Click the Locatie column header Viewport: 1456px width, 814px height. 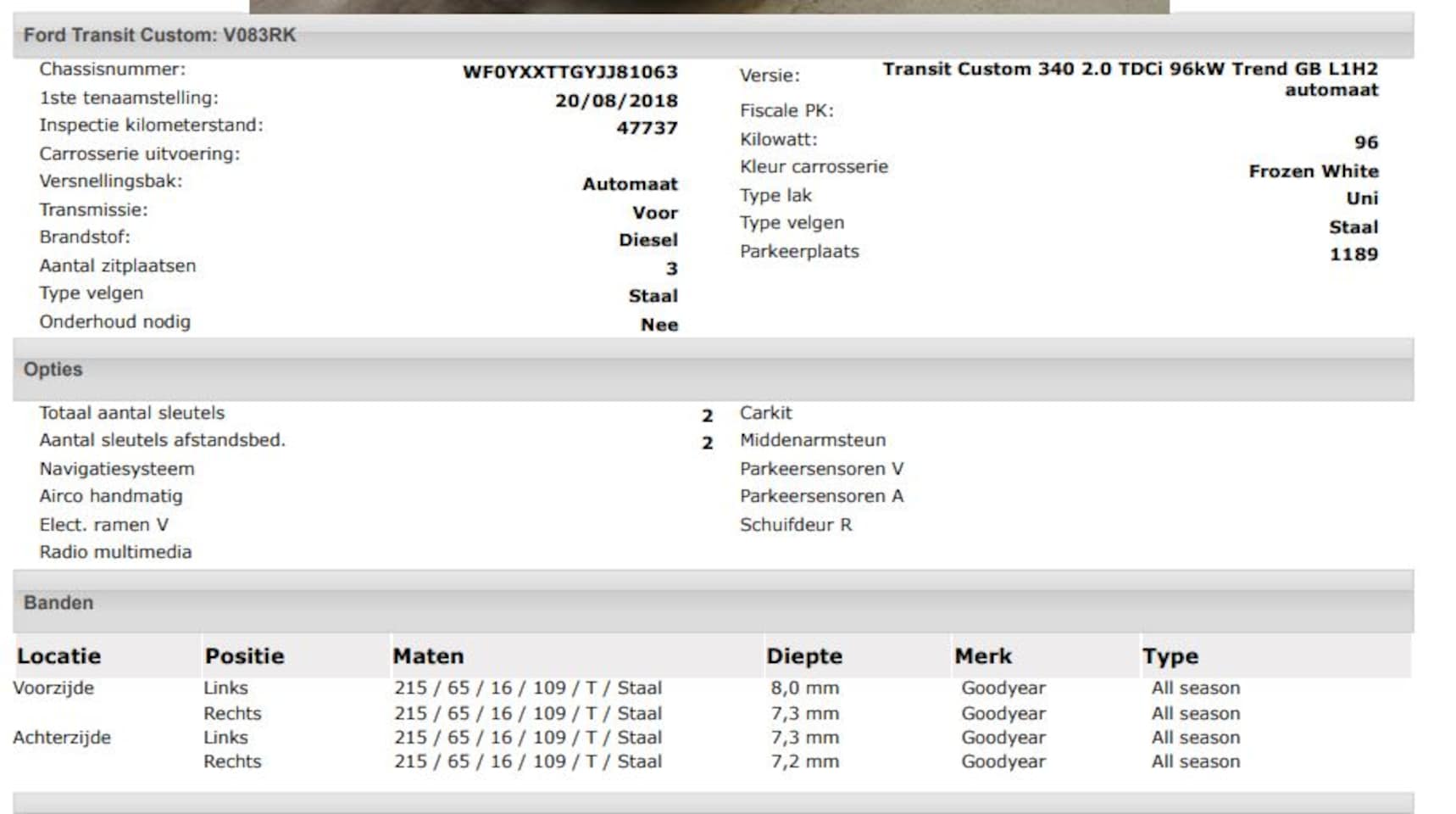pyautogui.click(x=58, y=656)
